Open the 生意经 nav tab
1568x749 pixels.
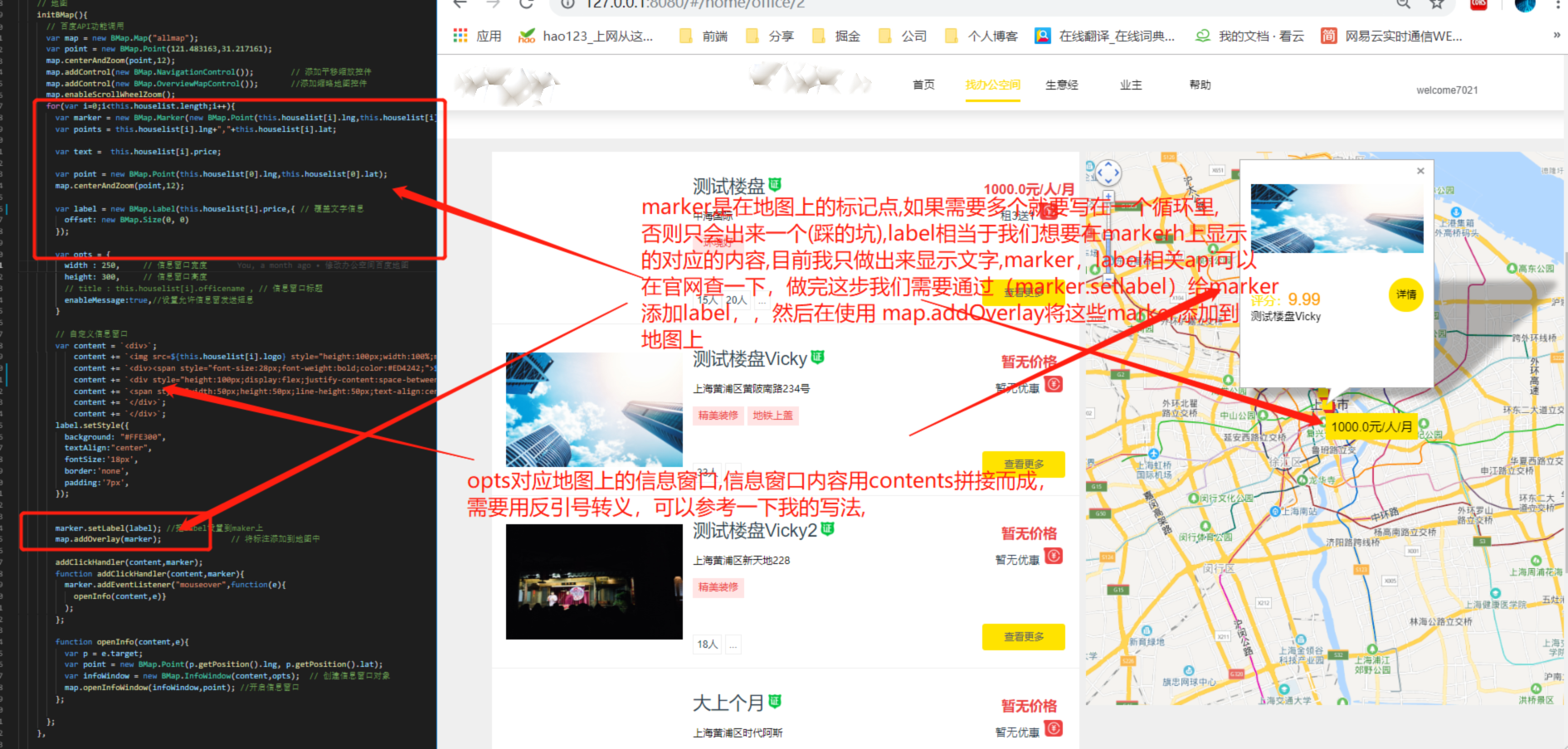(x=1062, y=85)
